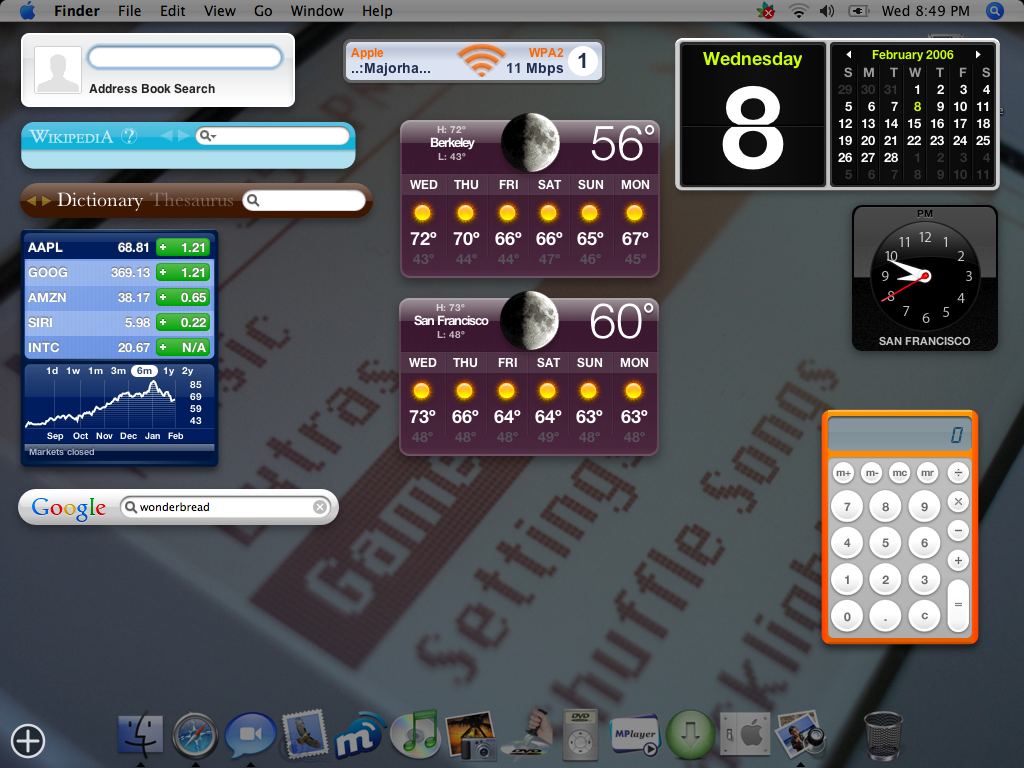Show 3m stock chart range
This screenshot has width=1024, height=768.
[x=118, y=370]
